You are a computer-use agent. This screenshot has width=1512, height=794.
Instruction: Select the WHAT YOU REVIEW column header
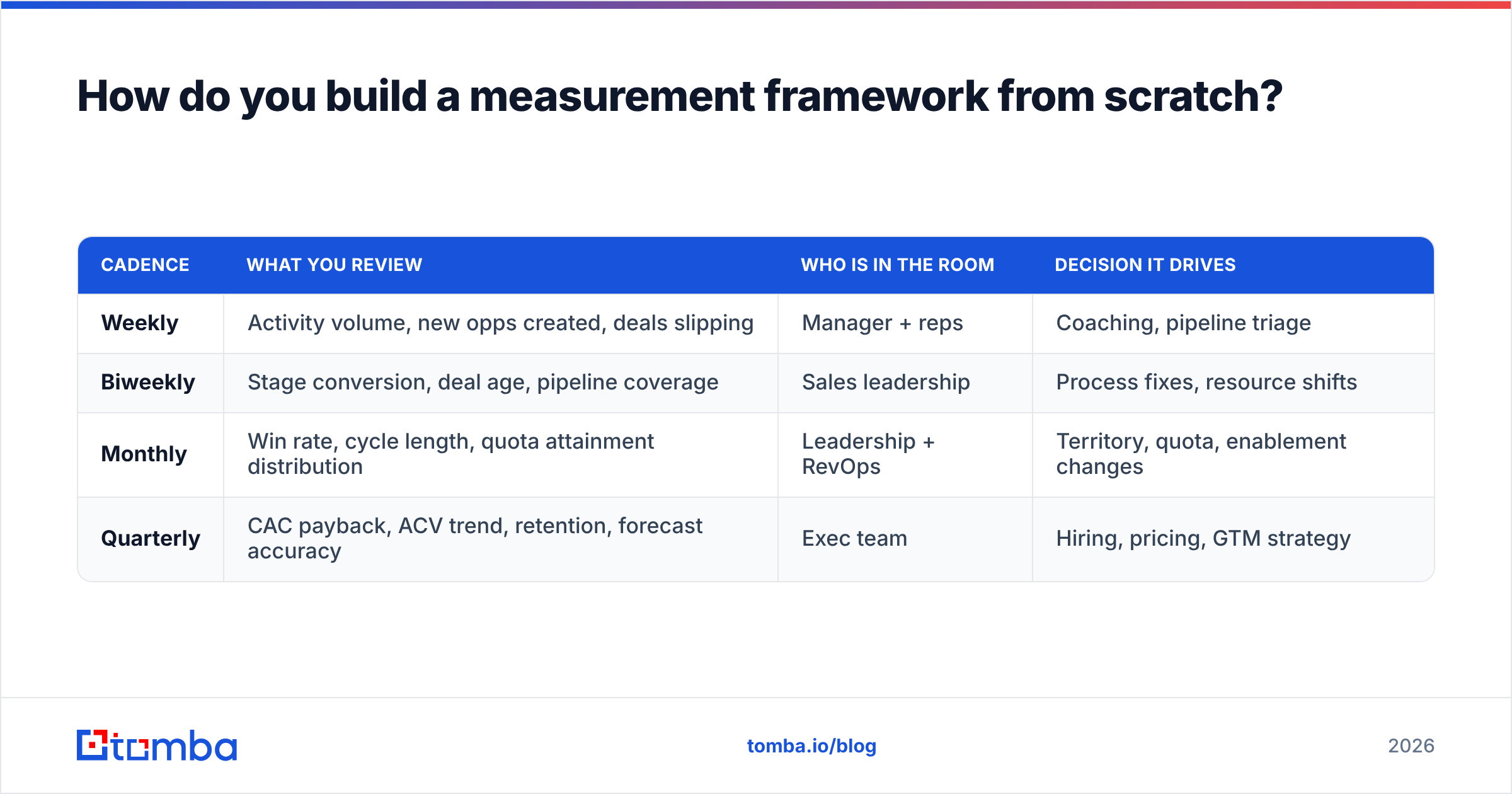pos(335,265)
